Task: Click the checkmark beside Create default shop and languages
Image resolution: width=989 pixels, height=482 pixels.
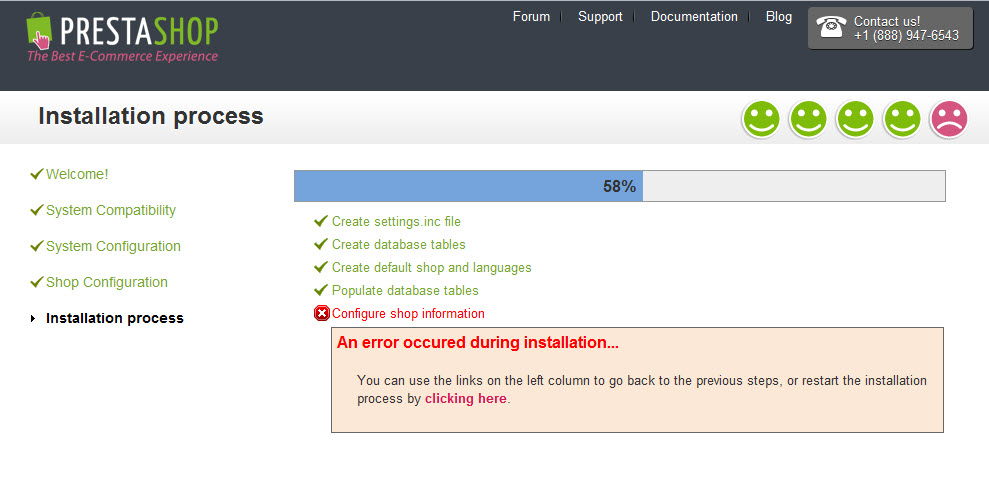Action: (x=321, y=267)
